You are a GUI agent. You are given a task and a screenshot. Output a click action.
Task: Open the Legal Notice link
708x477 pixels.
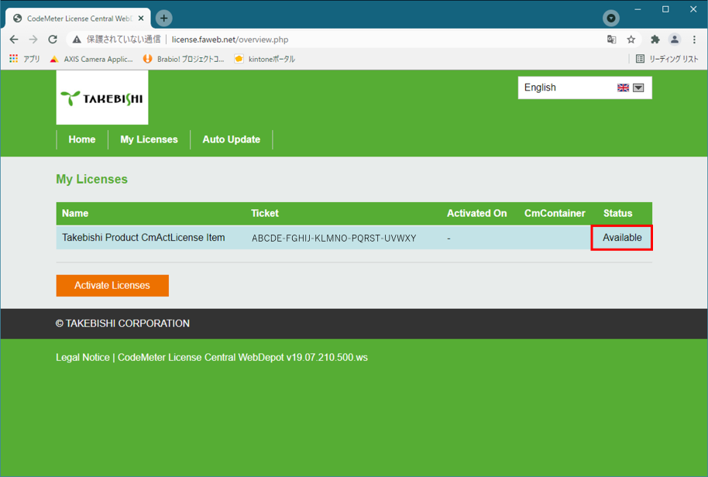click(x=83, y=357)
